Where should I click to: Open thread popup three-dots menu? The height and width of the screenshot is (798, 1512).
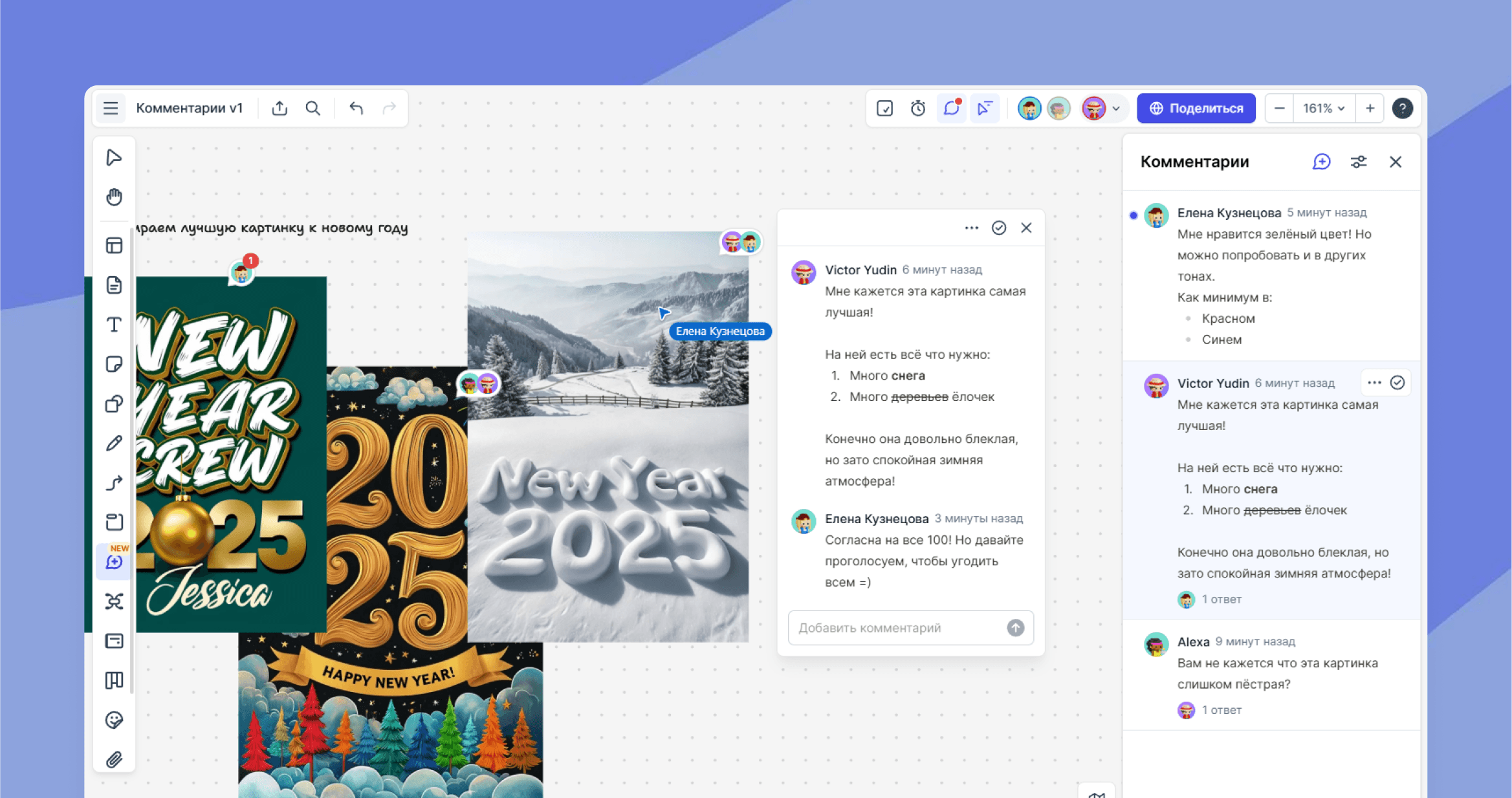tap(971, 228)
